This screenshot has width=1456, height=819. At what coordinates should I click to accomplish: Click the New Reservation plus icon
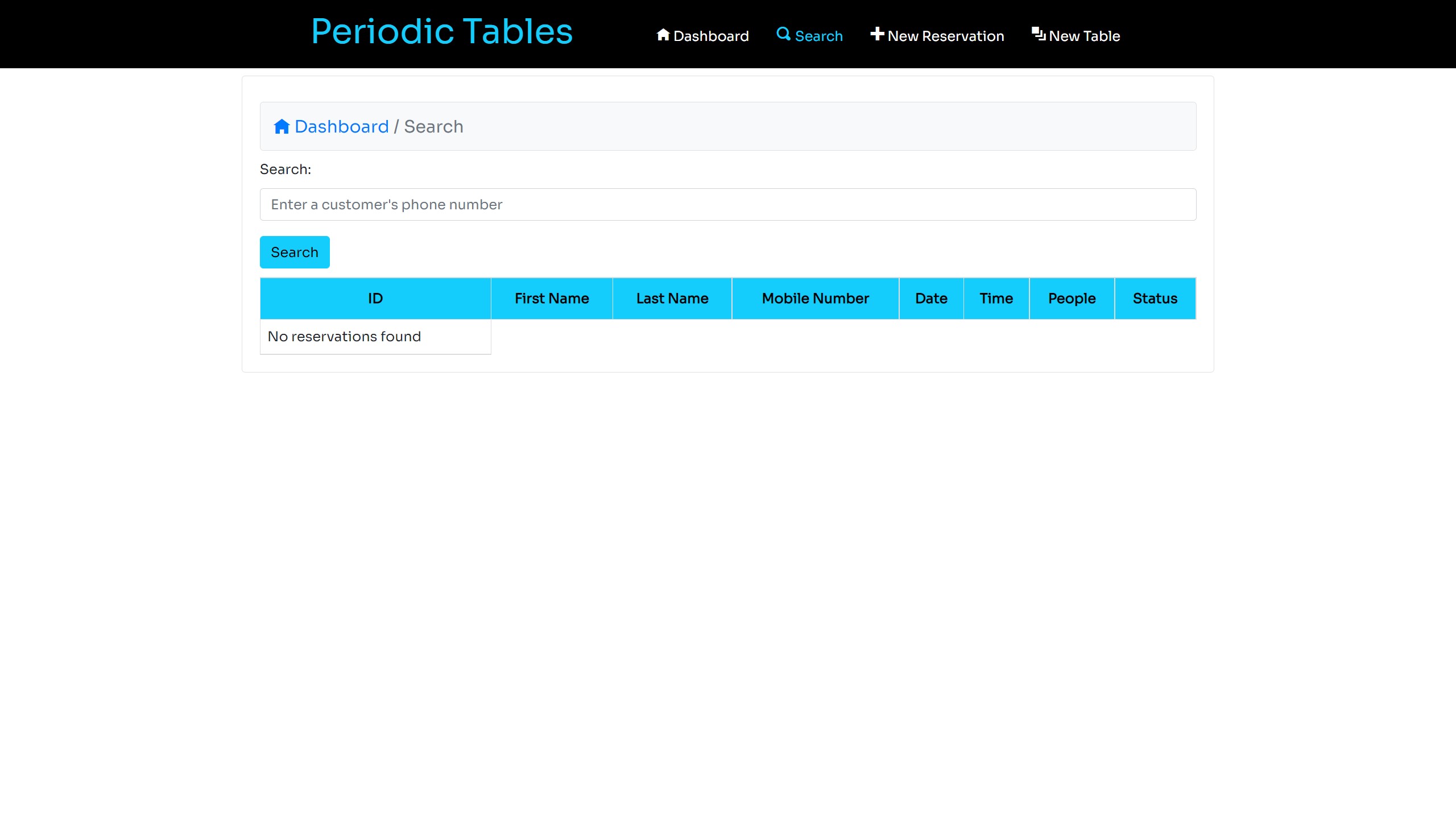(876, 35)
